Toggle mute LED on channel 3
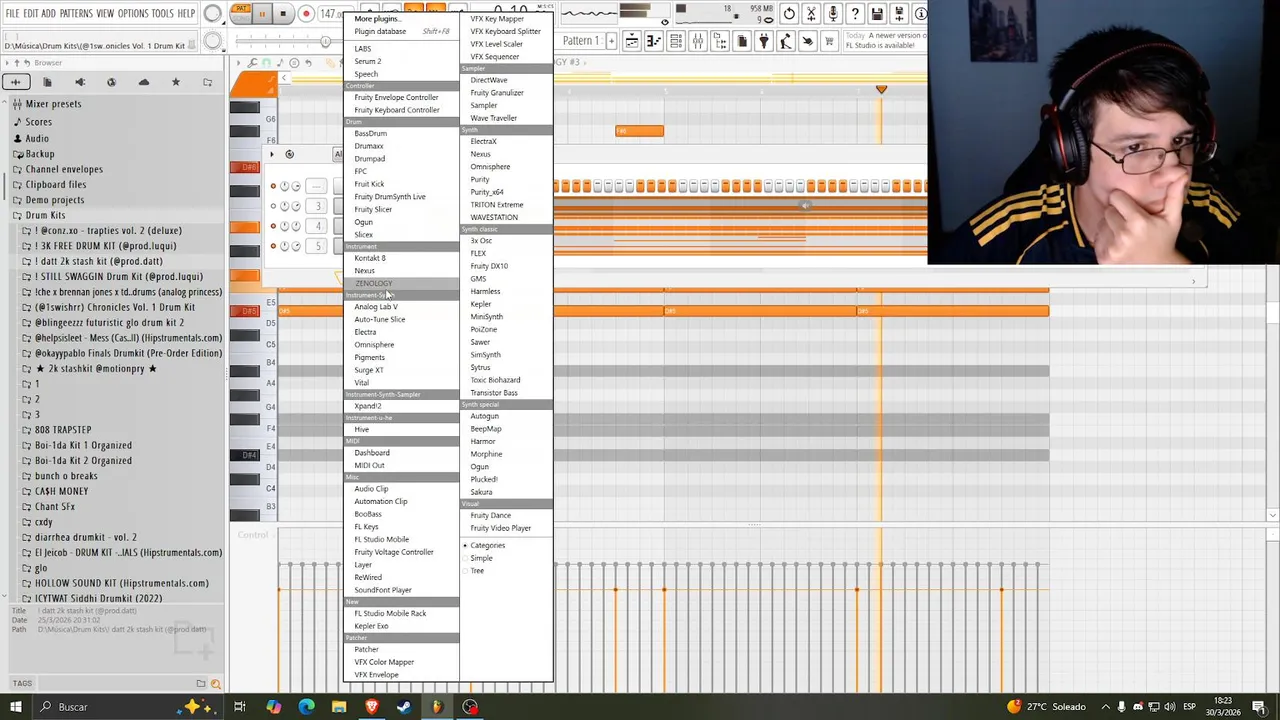 (x=273, y=206)
